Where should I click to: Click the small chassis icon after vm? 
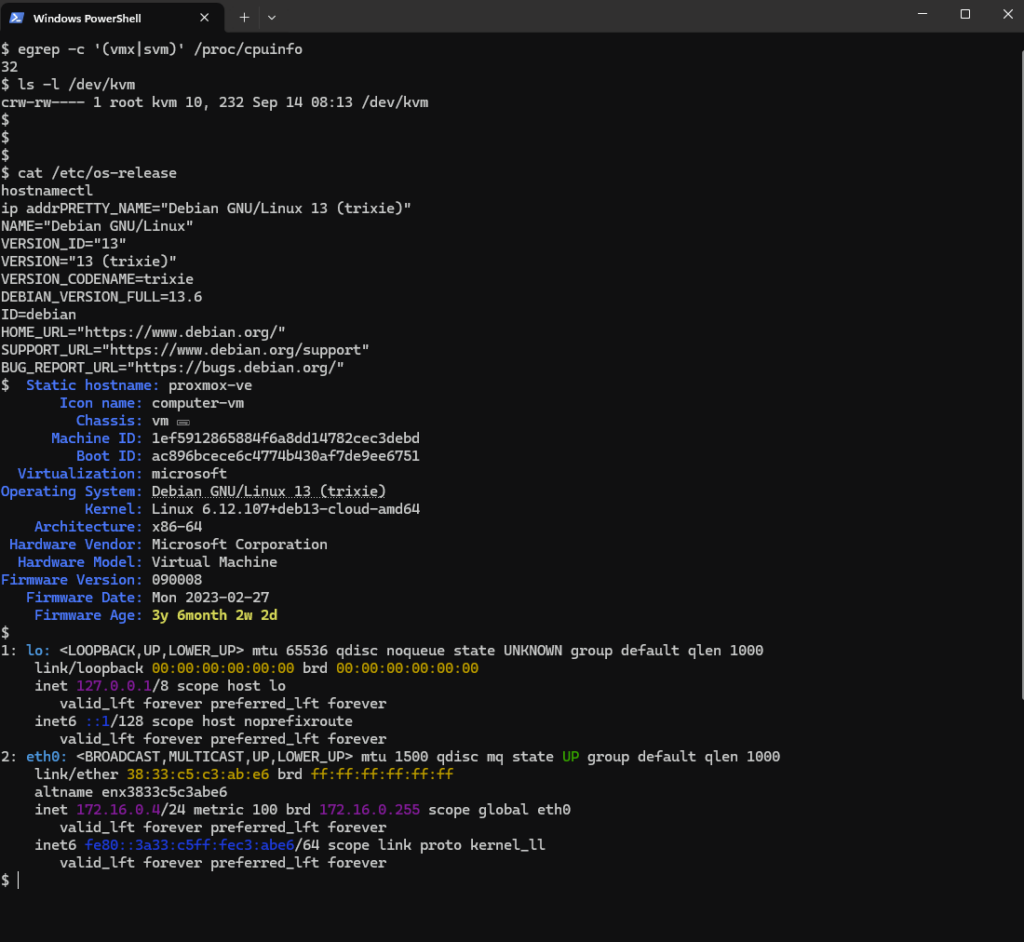pos(184,423)
